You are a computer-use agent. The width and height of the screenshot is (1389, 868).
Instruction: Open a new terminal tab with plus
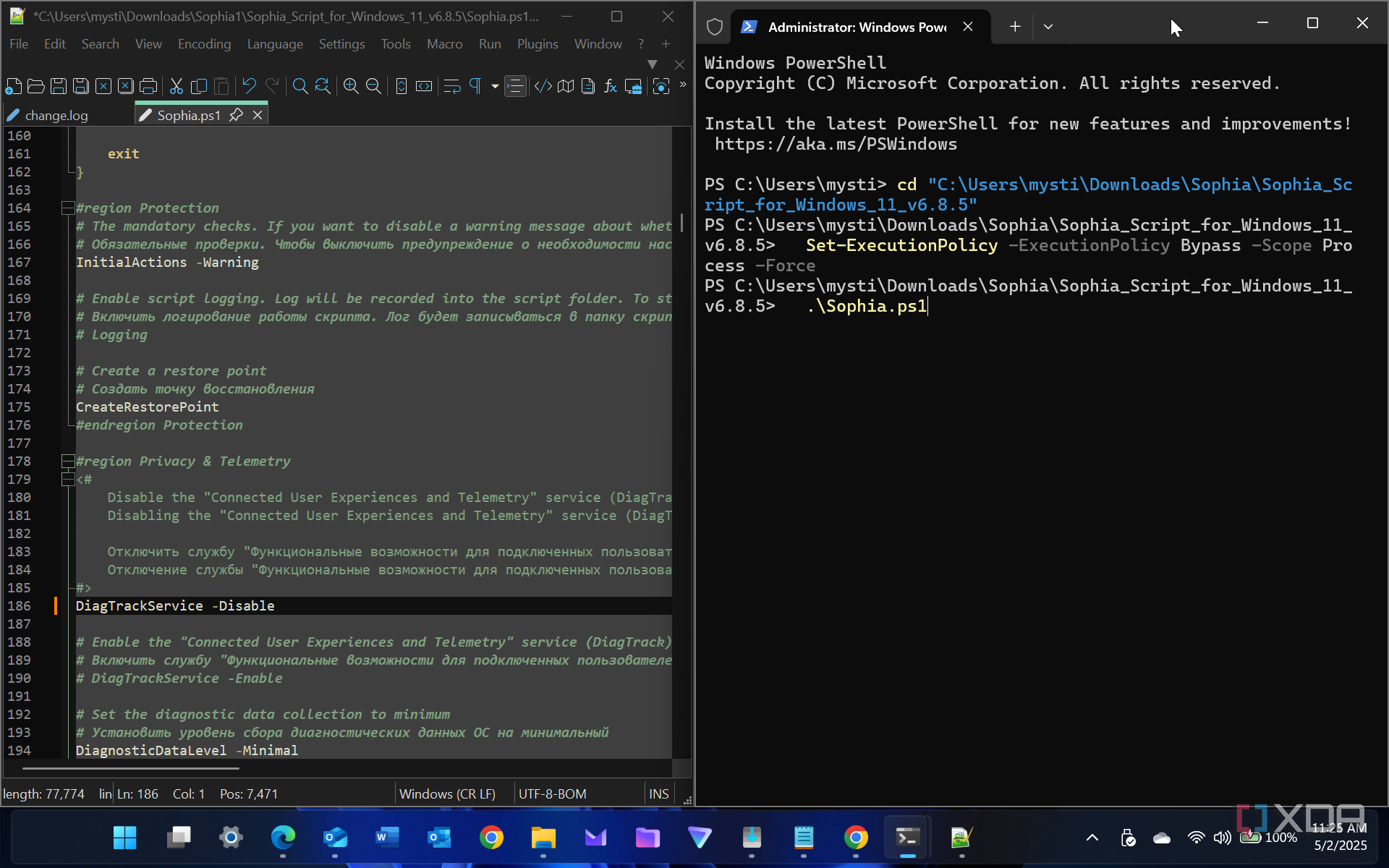[1015, 27]
